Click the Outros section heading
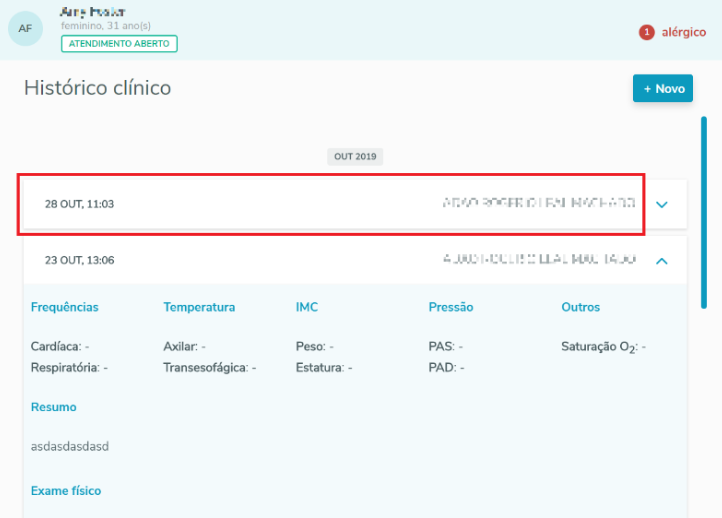 point(580,307)
